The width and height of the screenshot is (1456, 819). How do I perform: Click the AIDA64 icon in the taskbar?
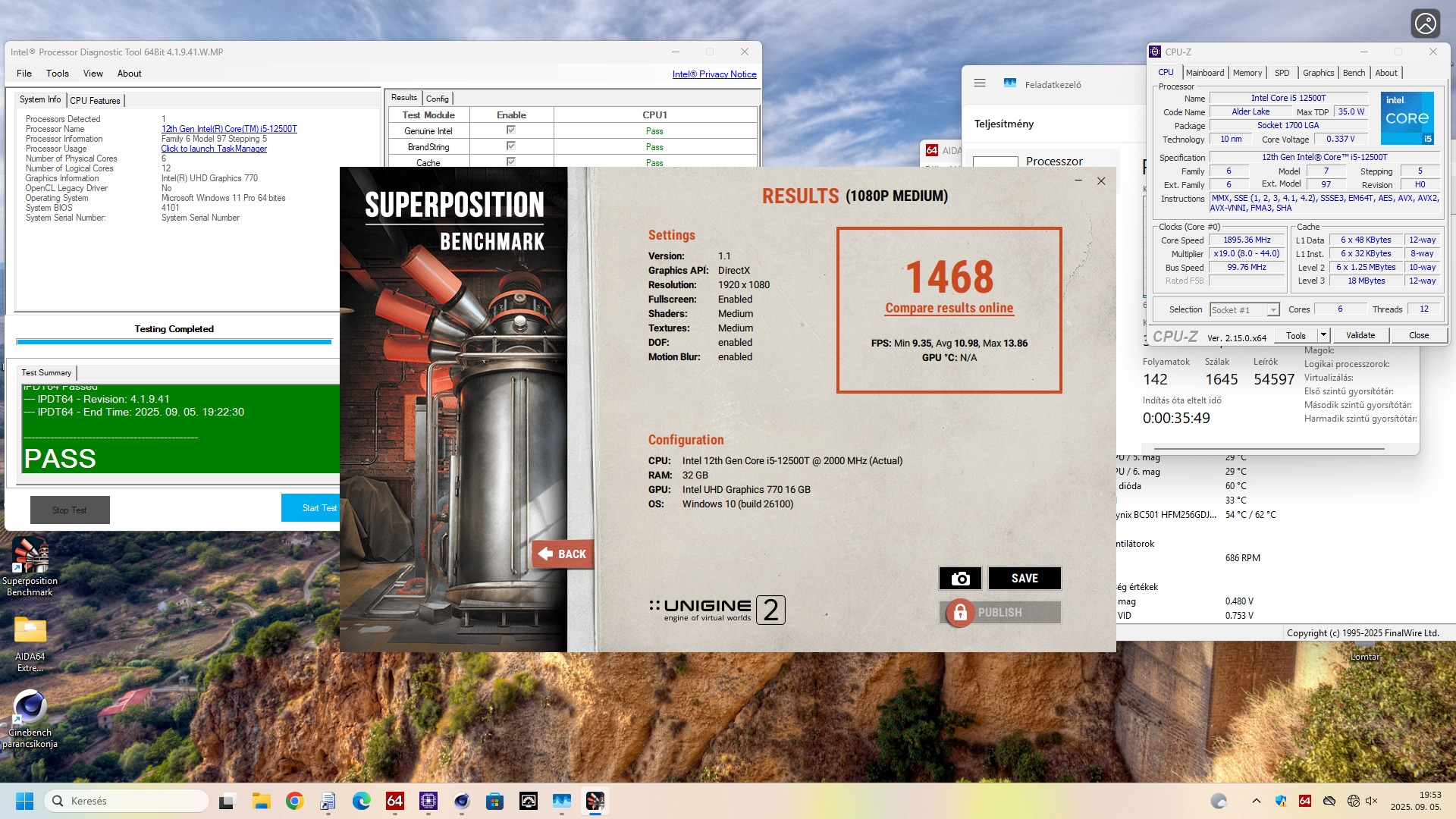(395, 801)
